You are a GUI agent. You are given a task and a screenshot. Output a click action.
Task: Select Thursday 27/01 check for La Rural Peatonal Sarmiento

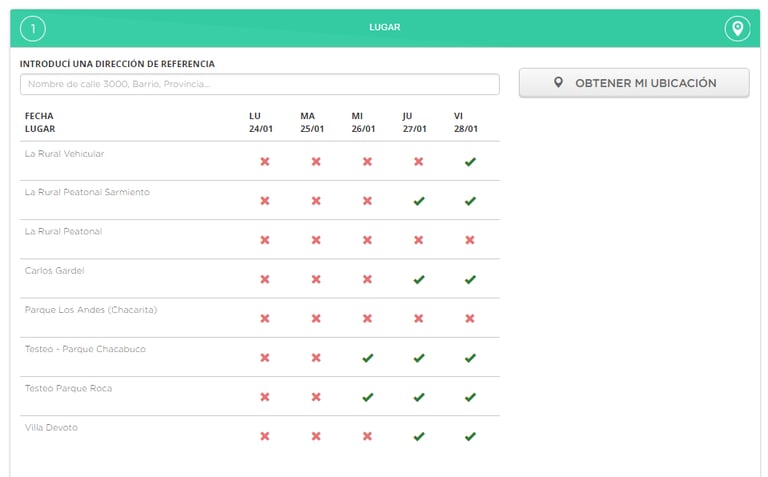(x=419, y=201)
